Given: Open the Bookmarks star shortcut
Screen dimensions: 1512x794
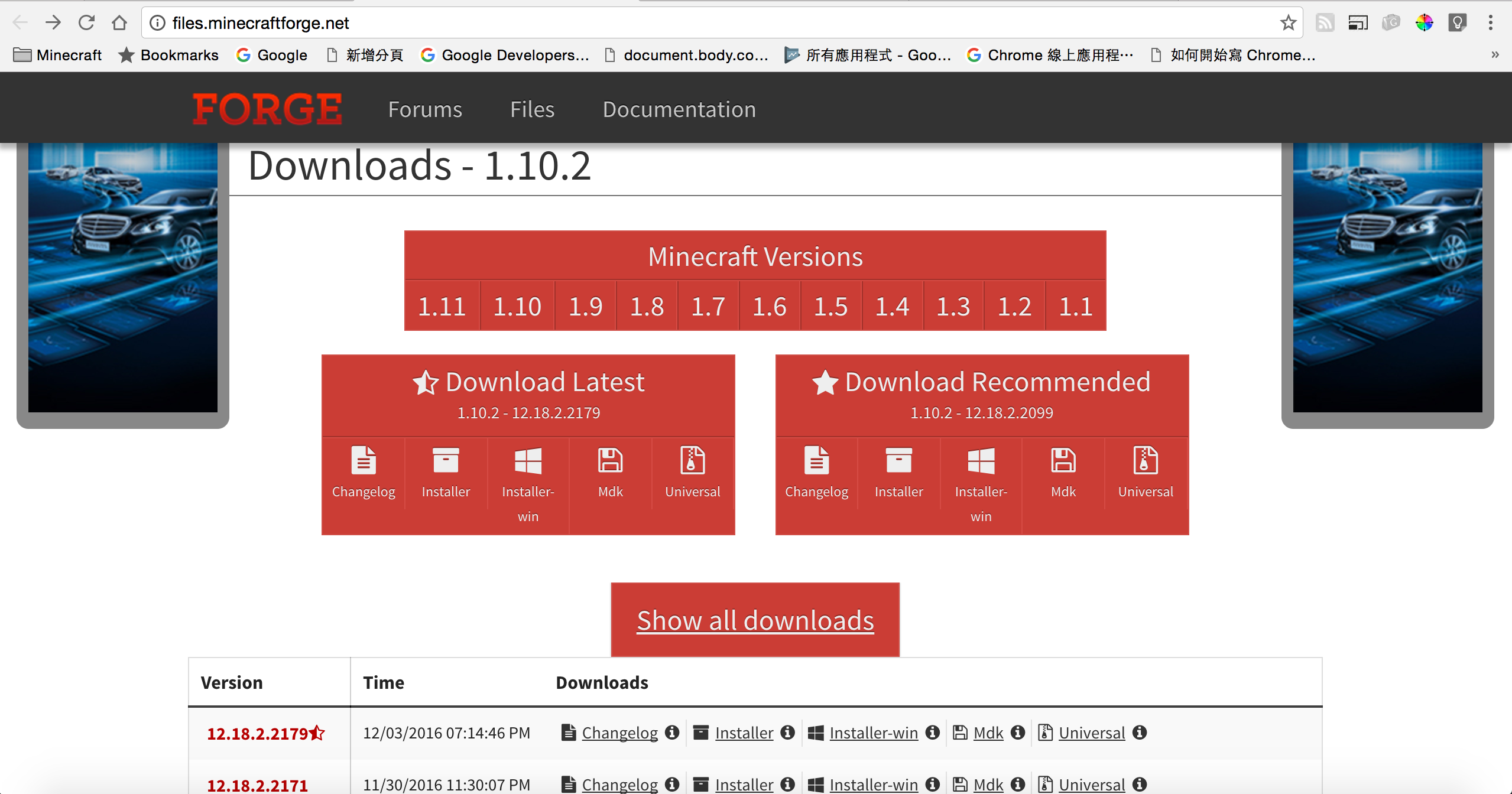Looking at the screenshot, I should [168, 55].
